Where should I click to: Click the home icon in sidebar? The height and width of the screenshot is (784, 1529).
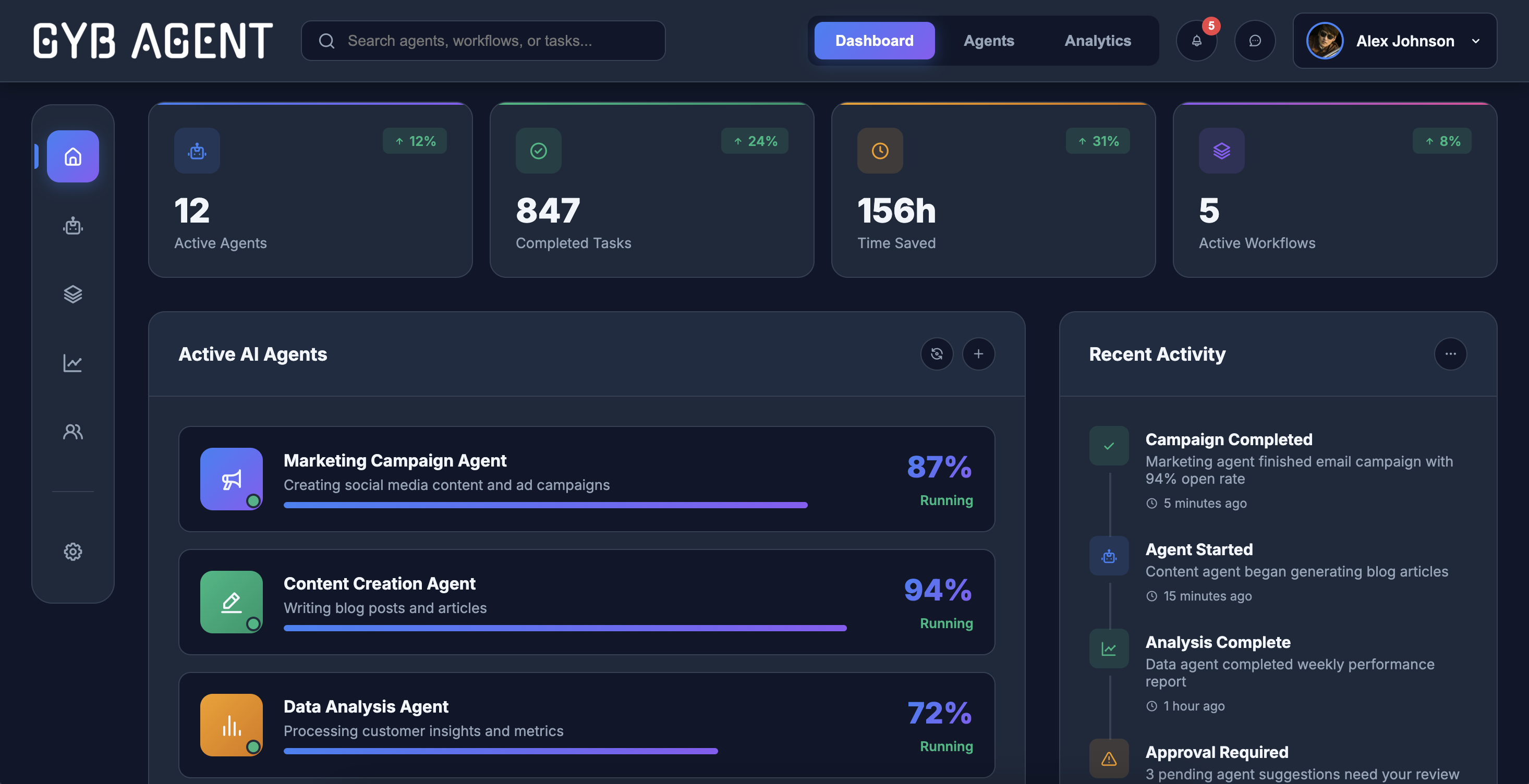pos(73,157)
